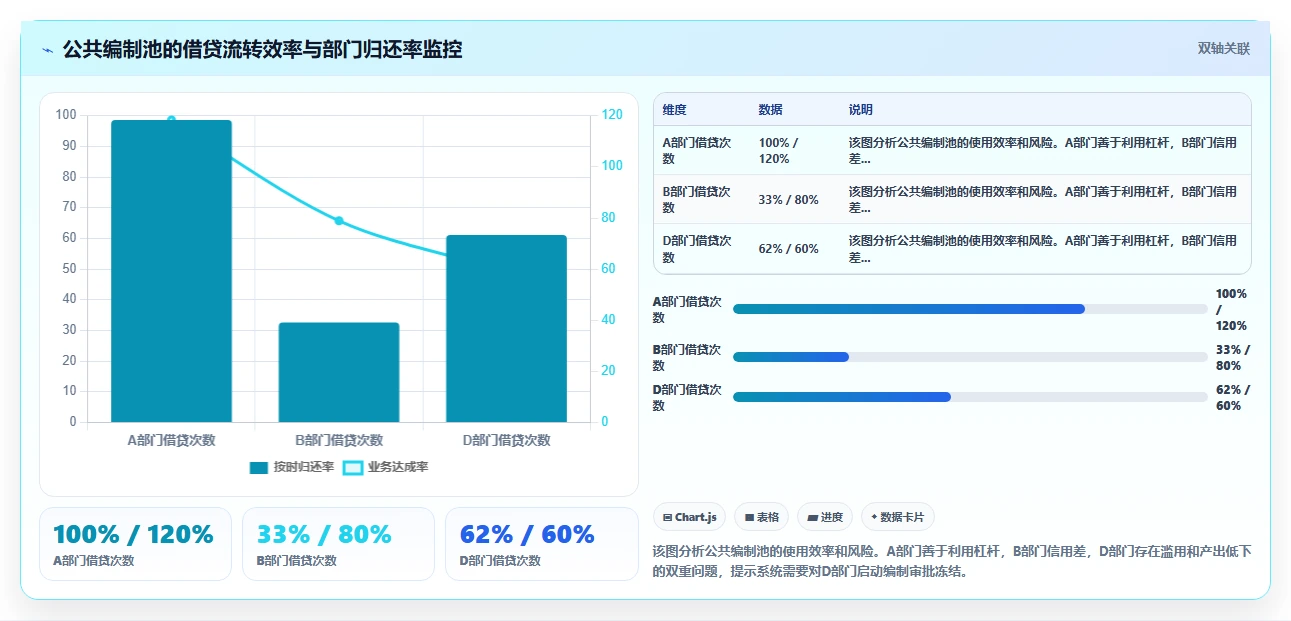Image resolution: width=1291 pixels, height=621 pixels.
Task: Select the 进度 tag
Action: pos(825,517)
